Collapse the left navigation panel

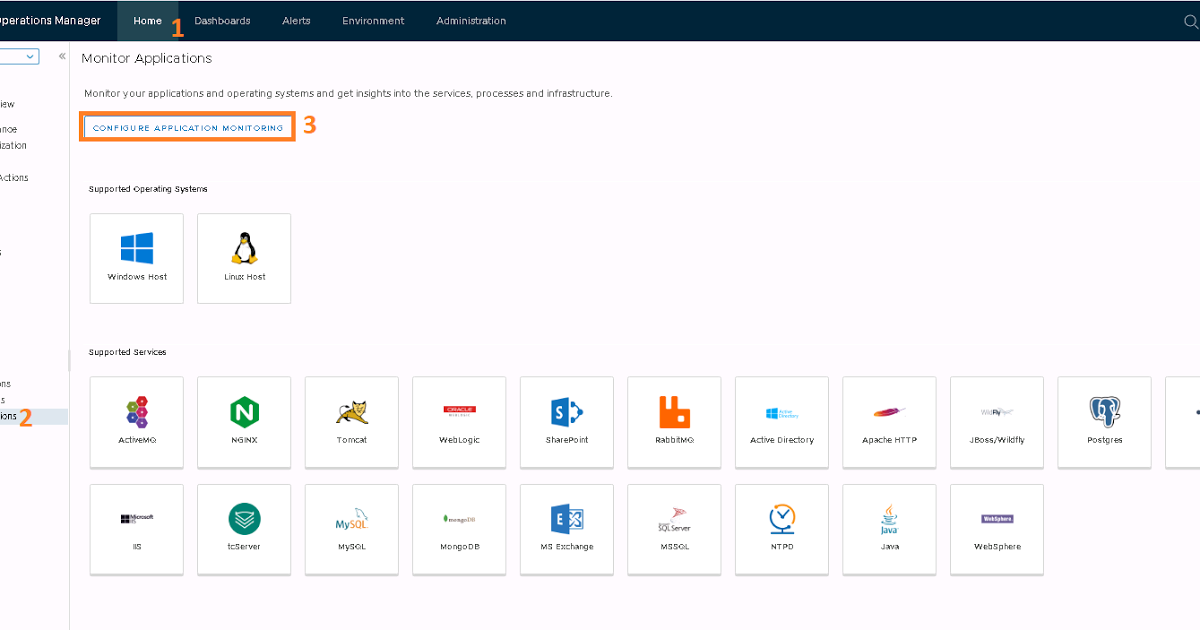pyautogui.click(x=62, y=57)
